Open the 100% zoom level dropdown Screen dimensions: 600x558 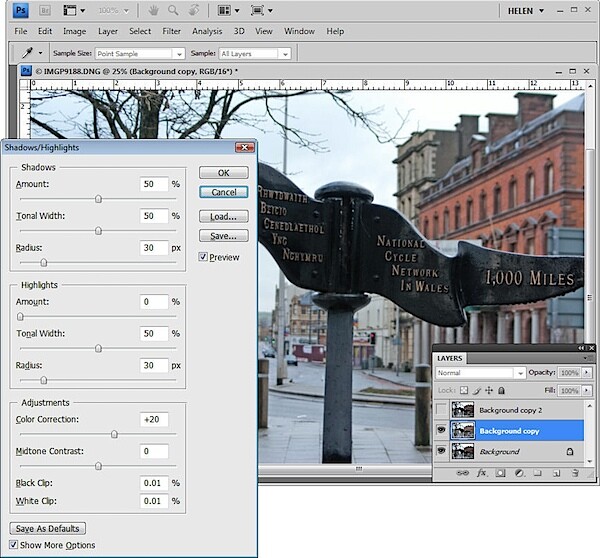point(126,11)
